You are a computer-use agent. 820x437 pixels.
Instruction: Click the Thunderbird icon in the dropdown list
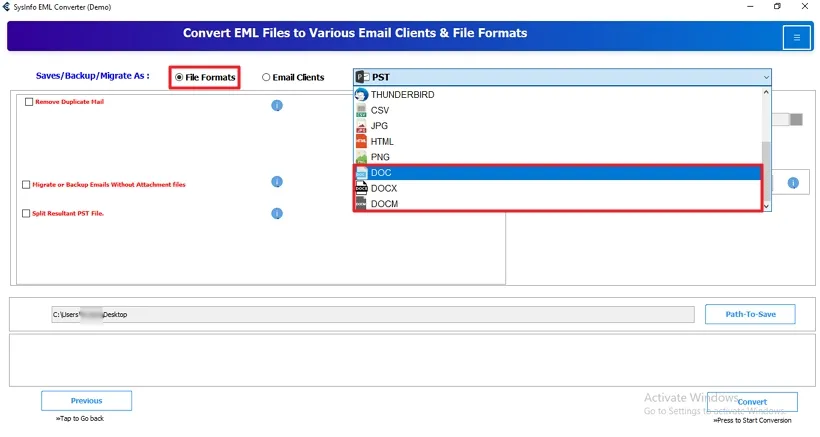[361, 95]
